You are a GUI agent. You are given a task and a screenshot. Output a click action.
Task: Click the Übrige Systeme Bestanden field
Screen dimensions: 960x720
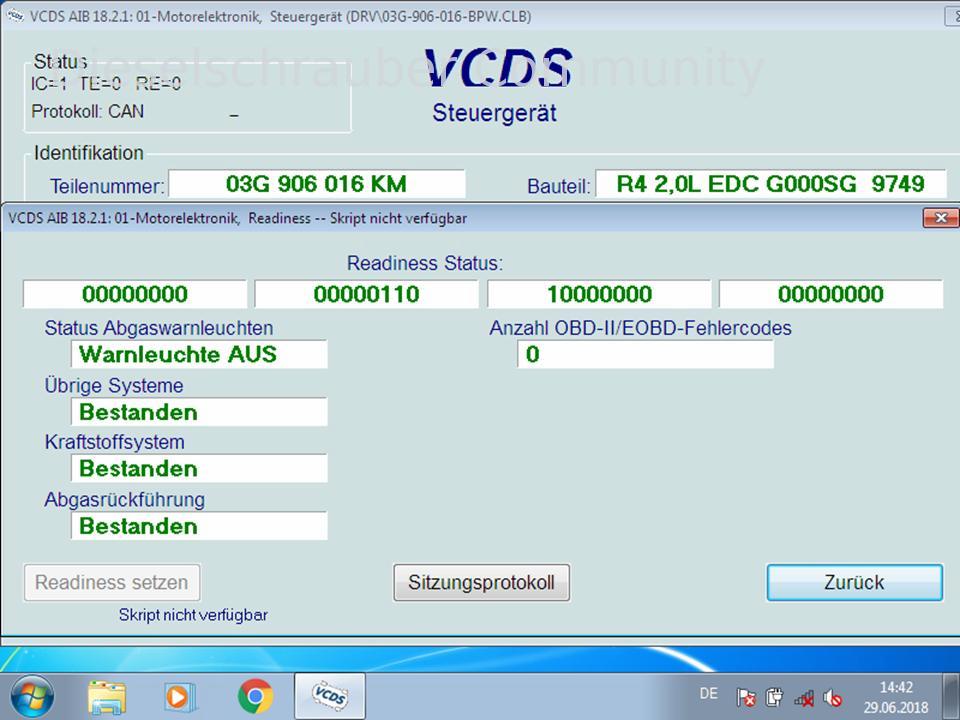click(x=199, y=412)
